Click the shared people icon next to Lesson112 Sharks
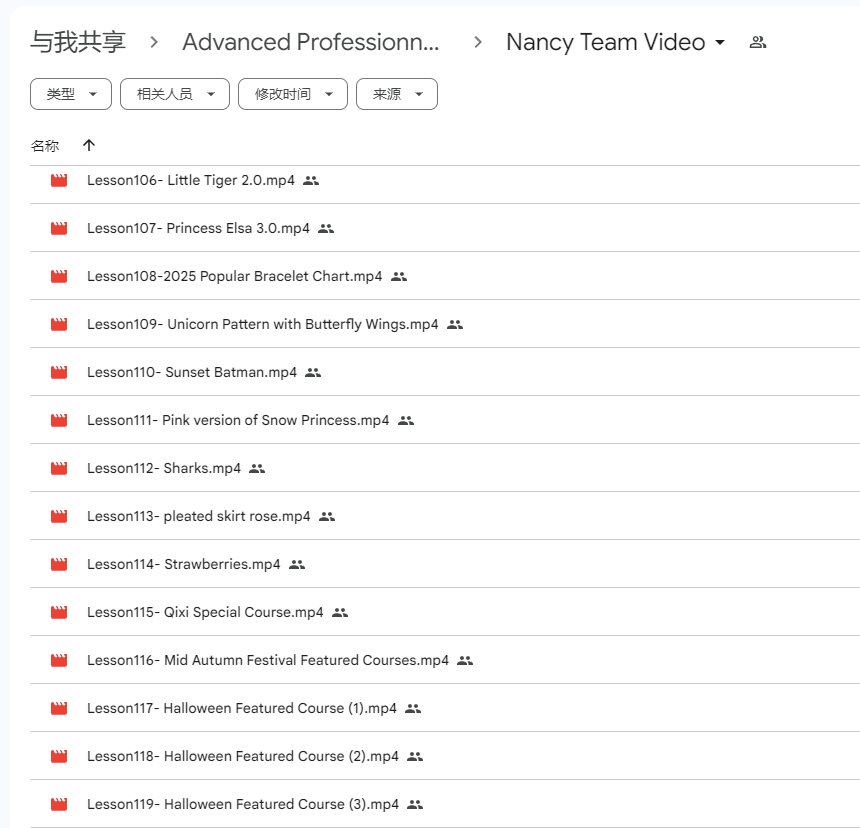This screenshot has width=860, height=828. [x=257, y=468]
